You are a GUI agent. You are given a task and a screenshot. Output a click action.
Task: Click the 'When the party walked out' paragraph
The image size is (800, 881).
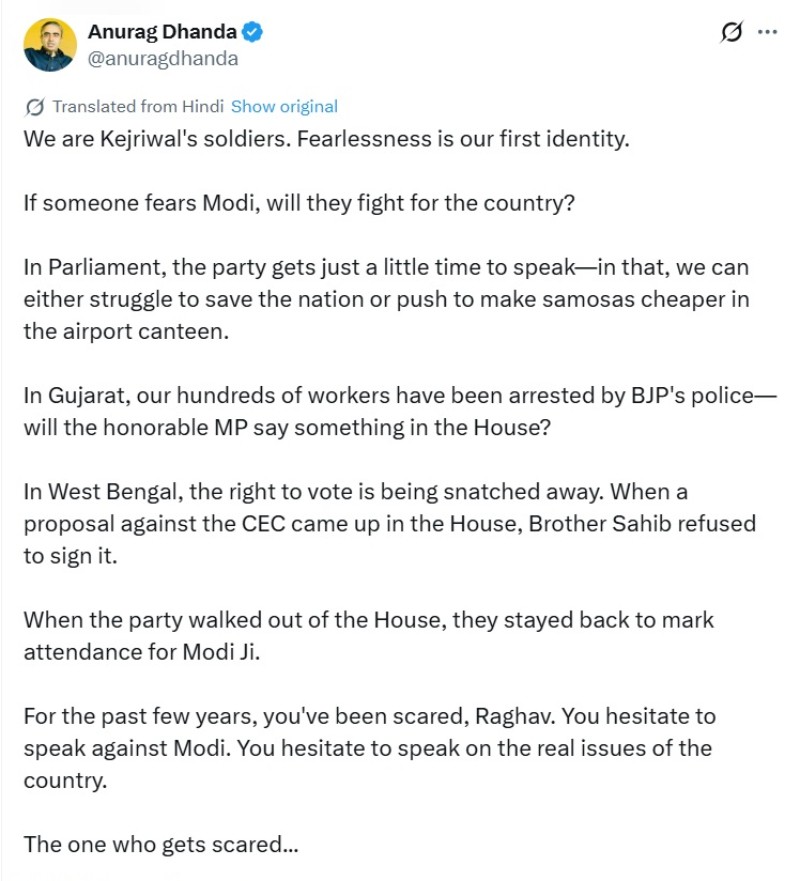coord(368,635)
